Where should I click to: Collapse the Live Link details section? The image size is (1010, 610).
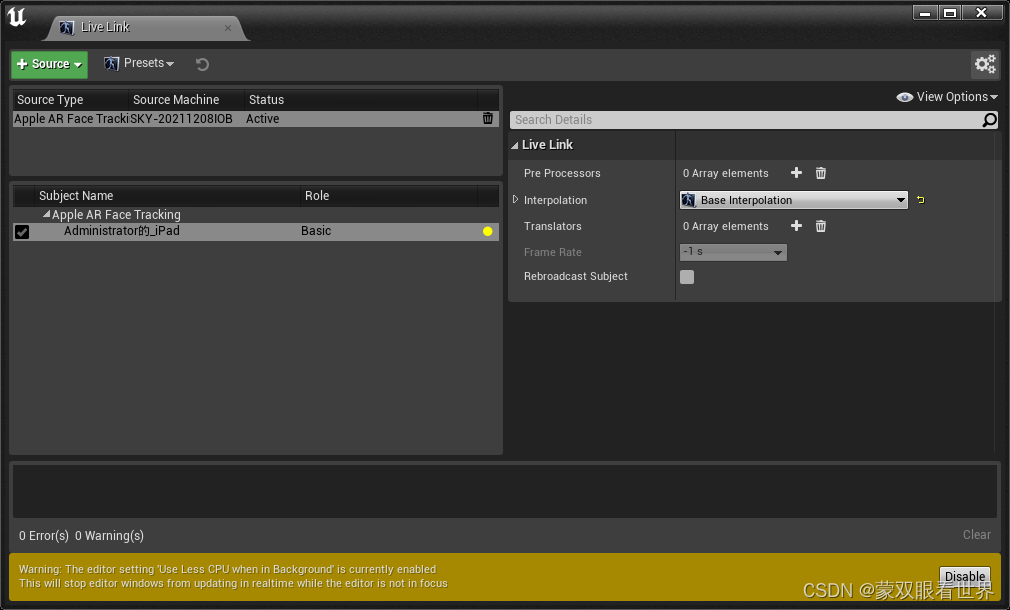515,146
